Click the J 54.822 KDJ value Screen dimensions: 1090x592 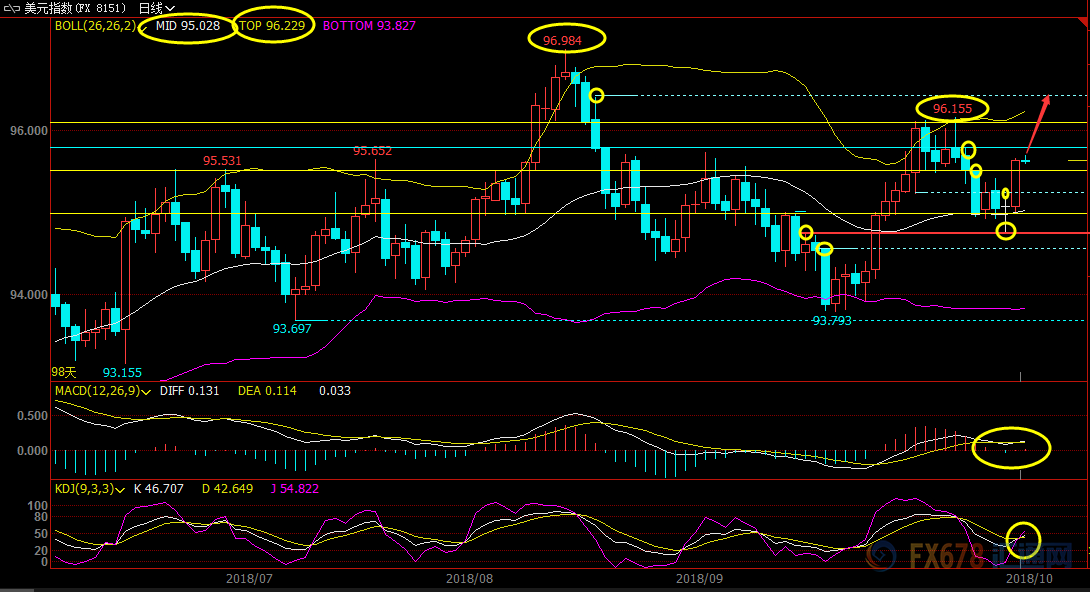tap(295, 489)
